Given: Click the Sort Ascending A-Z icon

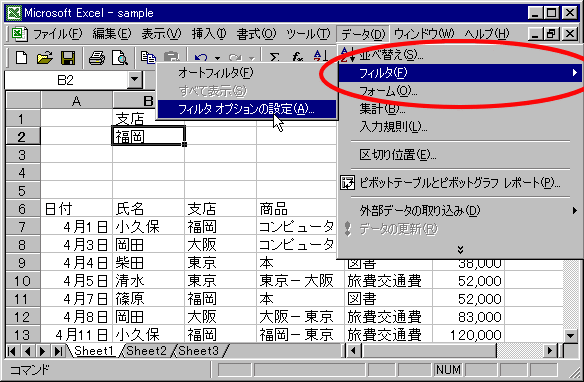Looking at the screenshot, I should pos(320,56).
